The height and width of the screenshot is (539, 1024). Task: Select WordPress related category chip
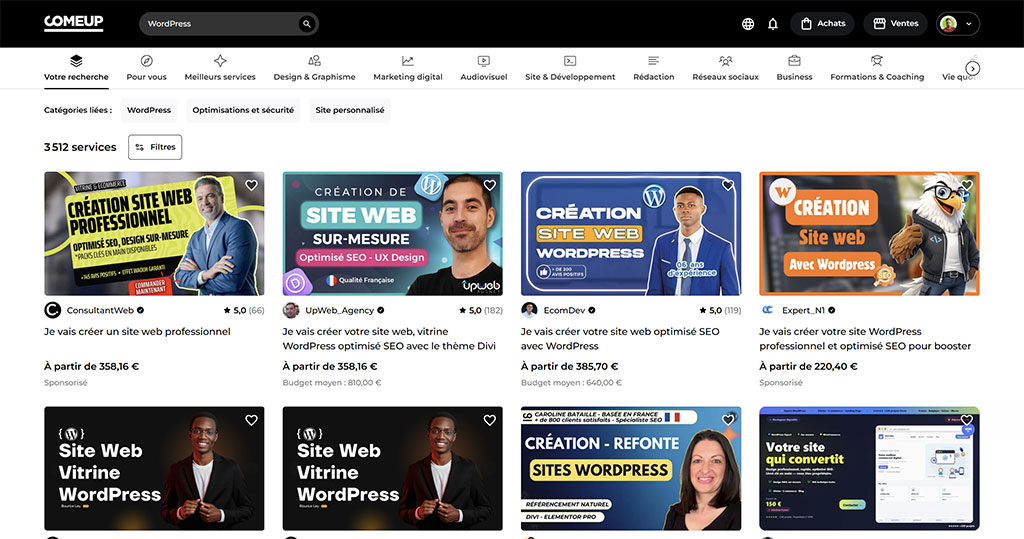(x=149, y=110)
